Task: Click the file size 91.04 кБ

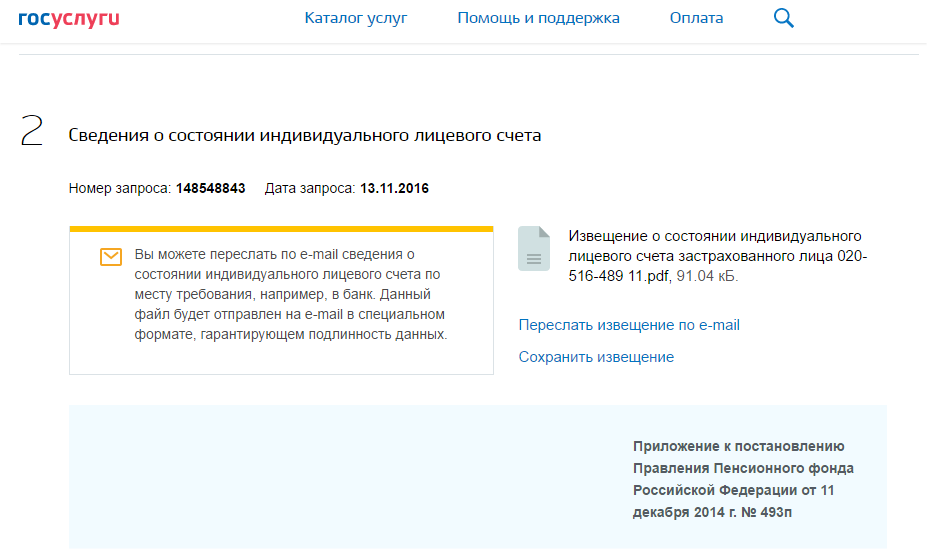Action: click(707, 276)
